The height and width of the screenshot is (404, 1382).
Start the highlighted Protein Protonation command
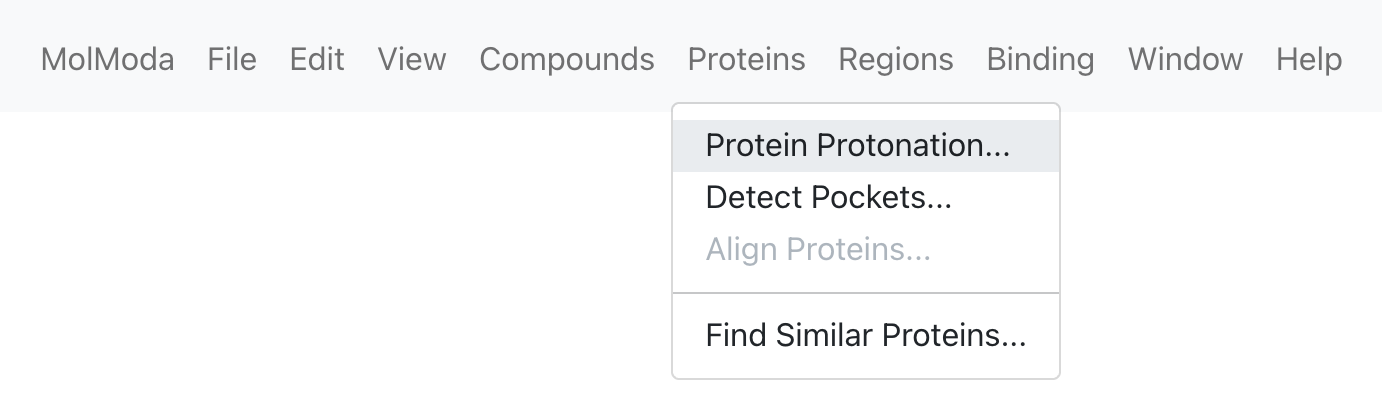[x=866, y=146]
